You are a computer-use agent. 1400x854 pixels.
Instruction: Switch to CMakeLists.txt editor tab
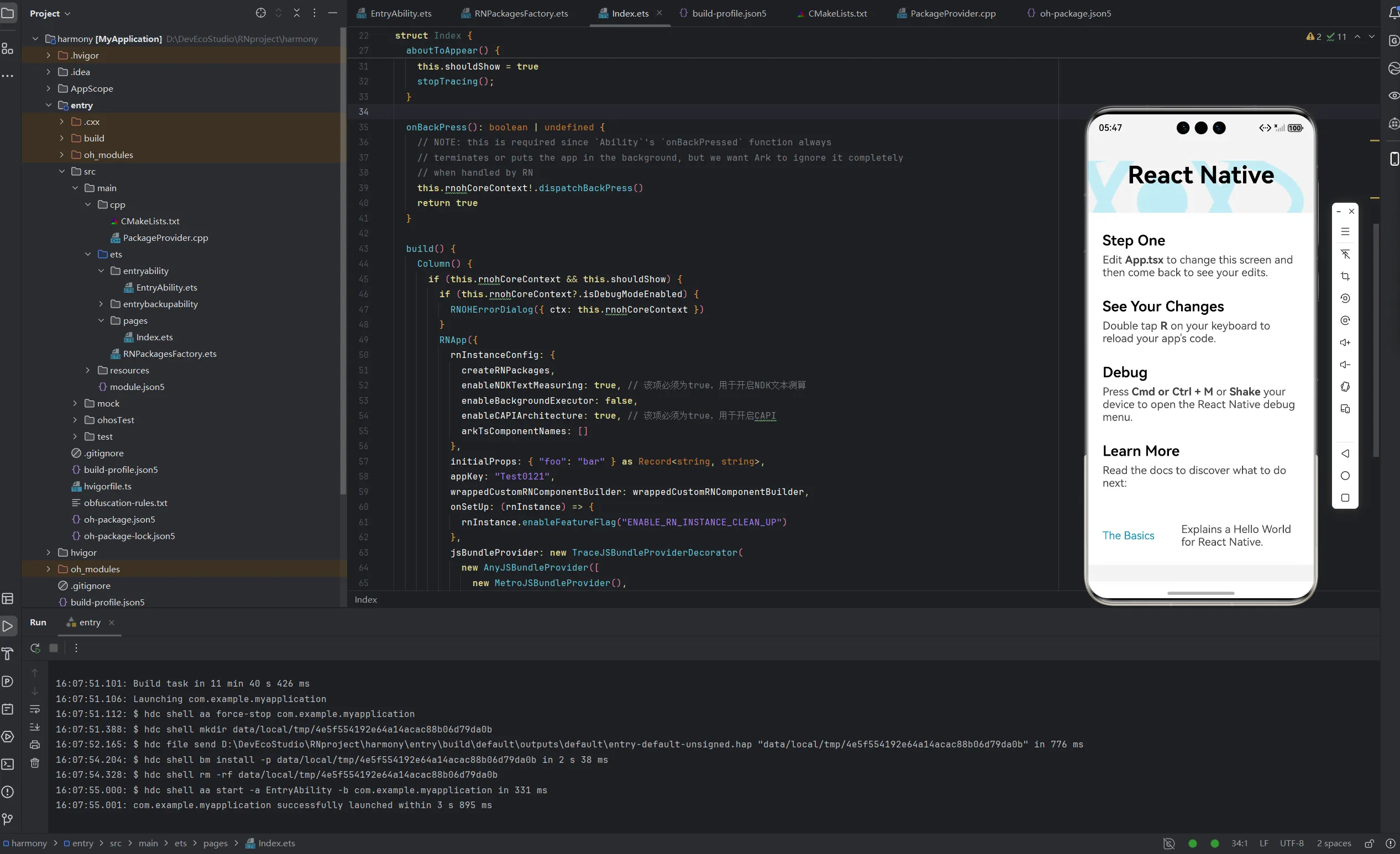coord(837,13)
